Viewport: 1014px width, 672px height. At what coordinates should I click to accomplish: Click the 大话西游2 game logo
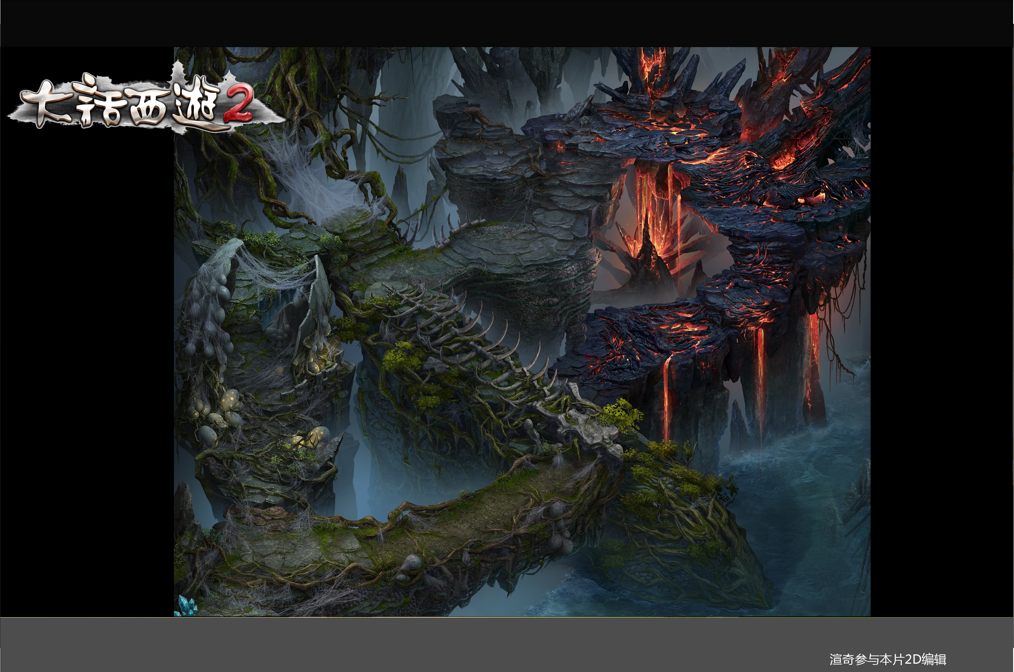click(x=140, y=102)
